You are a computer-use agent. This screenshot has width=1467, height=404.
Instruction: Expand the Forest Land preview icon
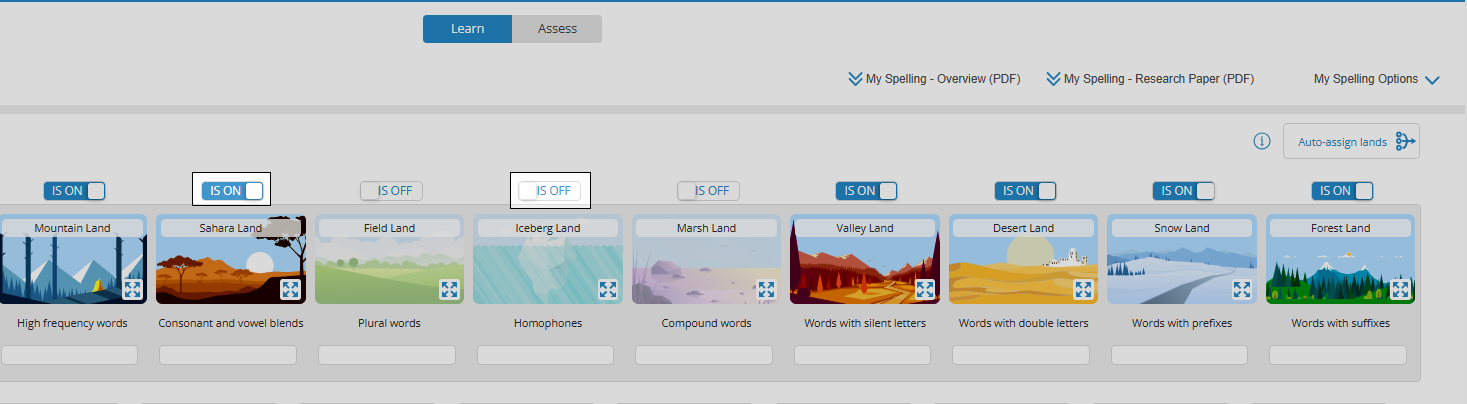click(x=1400, y=289)
